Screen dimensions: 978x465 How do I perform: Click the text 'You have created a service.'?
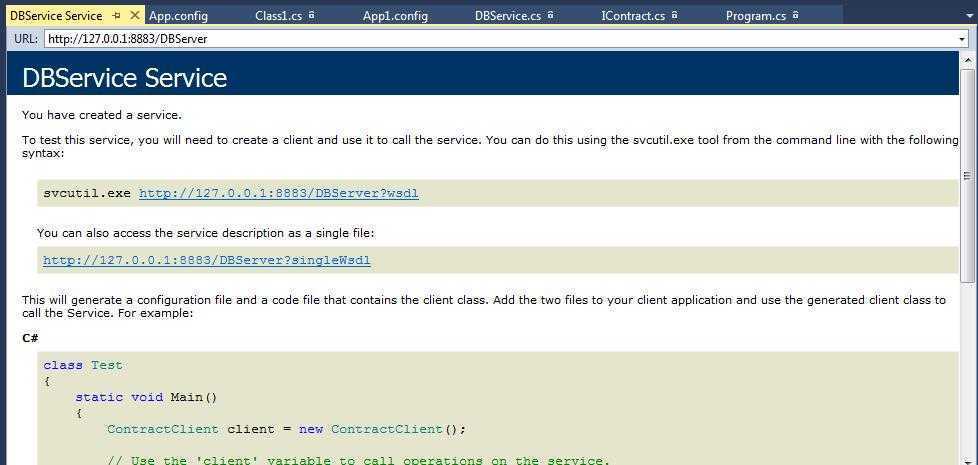[102, 115]
